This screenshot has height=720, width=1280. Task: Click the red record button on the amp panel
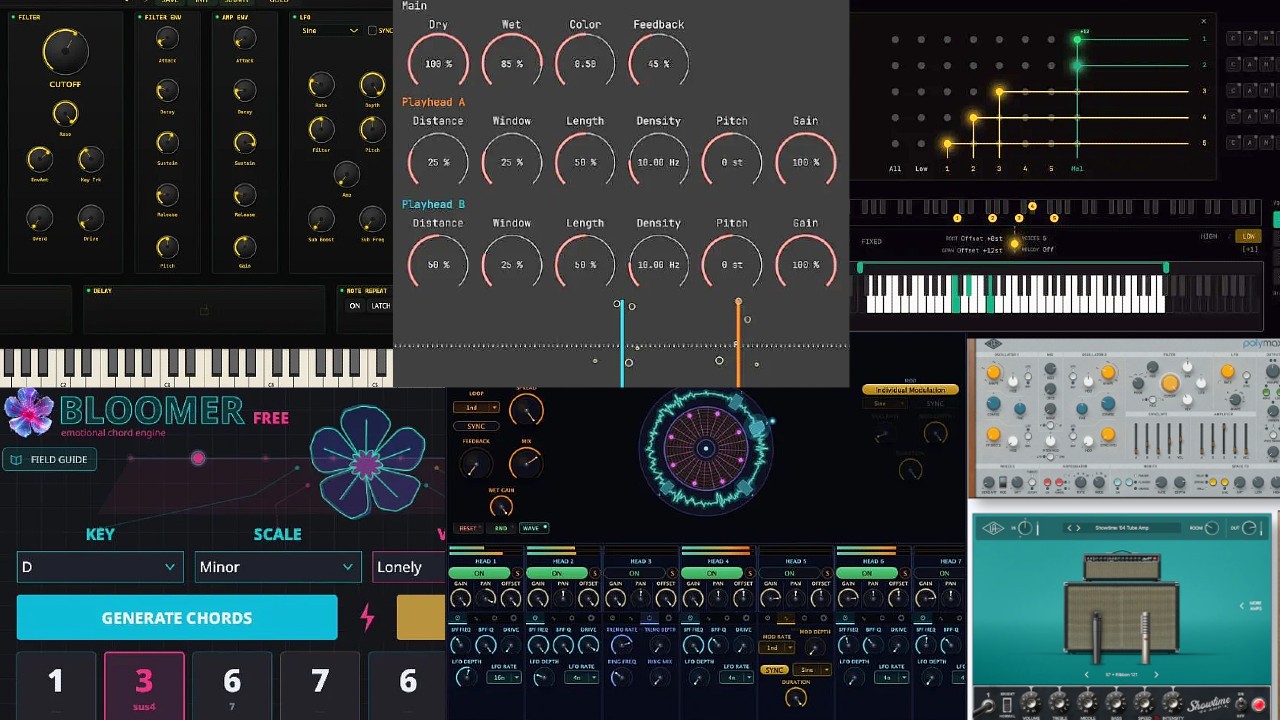pos(1258,705)
